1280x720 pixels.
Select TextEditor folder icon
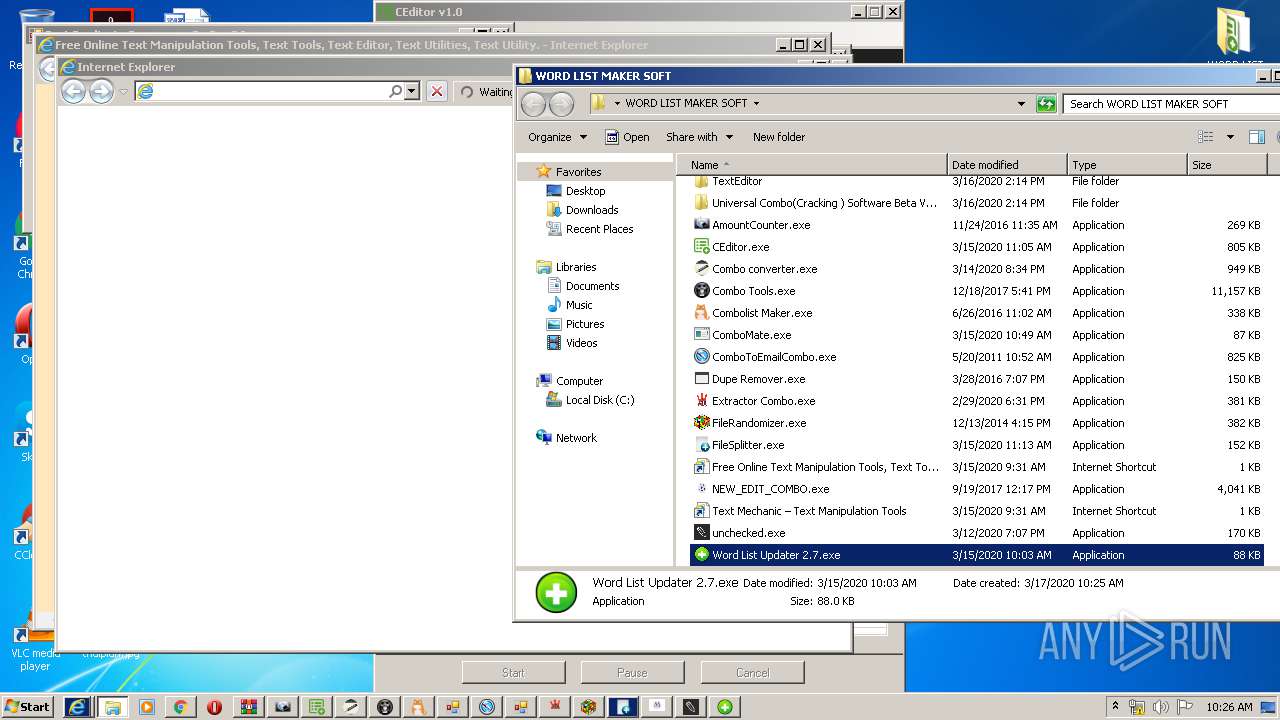[701, 182]
